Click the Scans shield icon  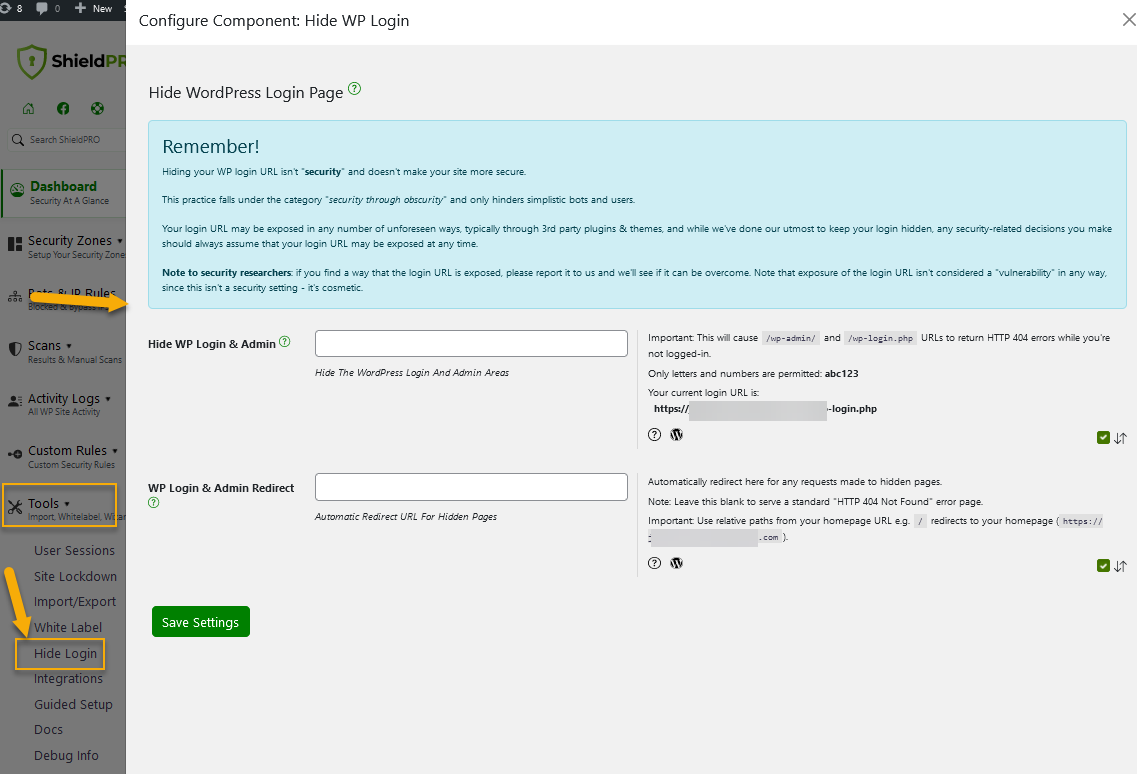click(x=15, y=349)
